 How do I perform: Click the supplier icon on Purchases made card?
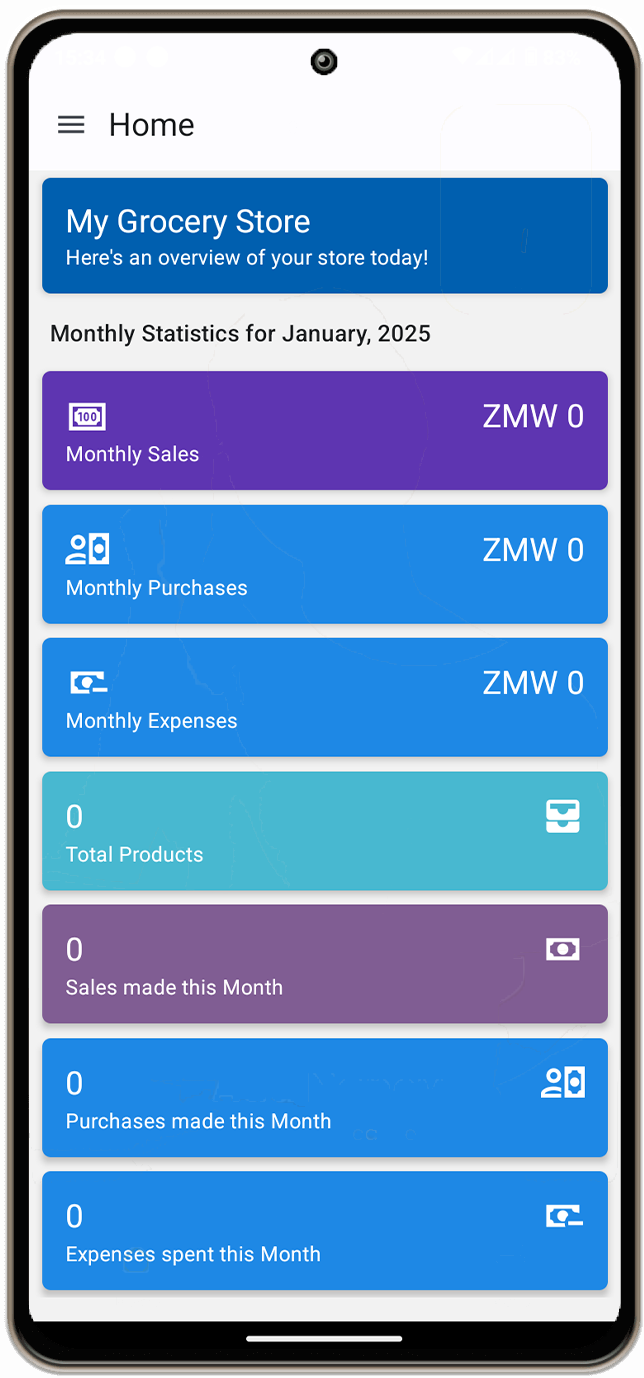pos(563,1081)
